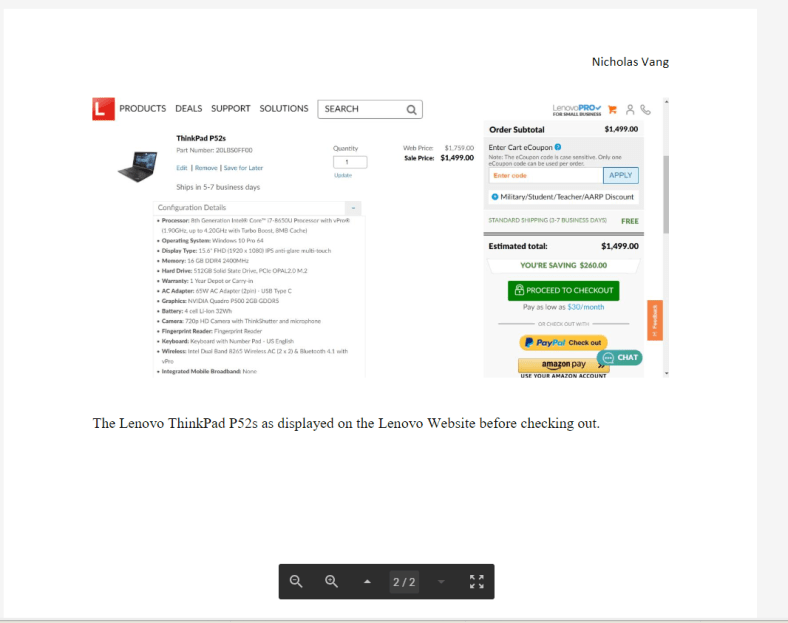Open the user account icon

coord(630,110)
